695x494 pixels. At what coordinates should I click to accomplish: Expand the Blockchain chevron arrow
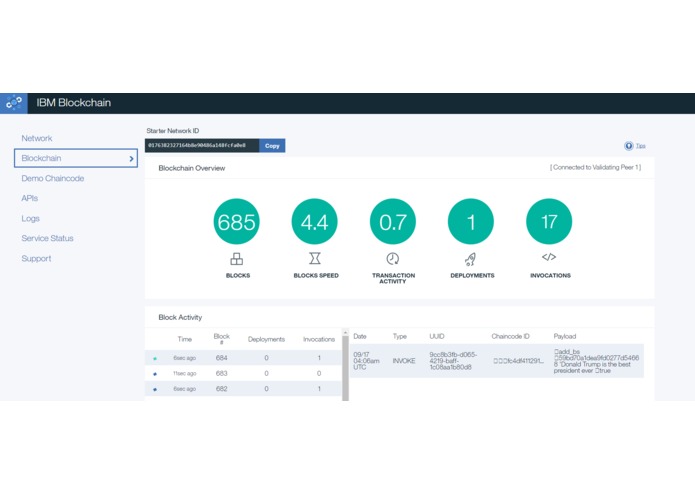tap(131, 159)
